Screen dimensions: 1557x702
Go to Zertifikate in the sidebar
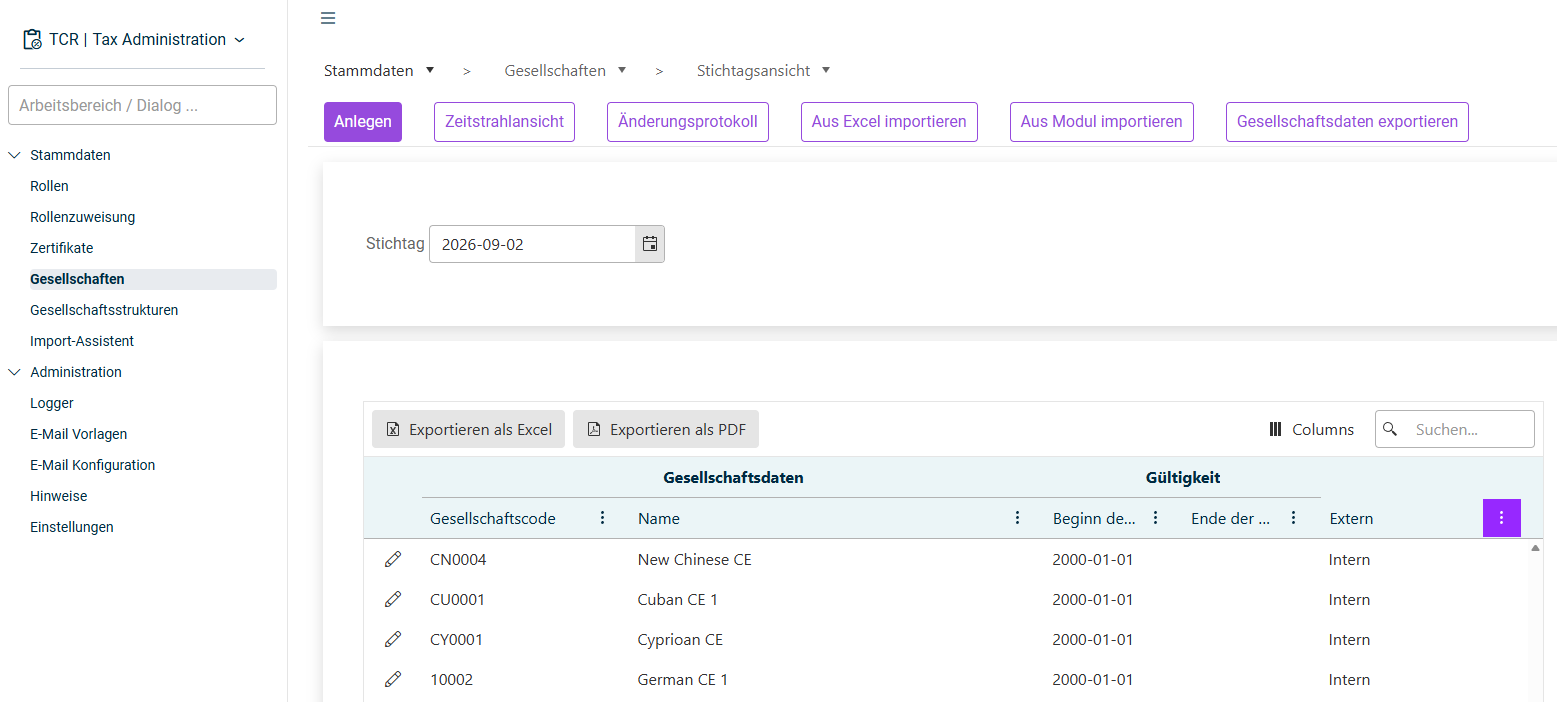(61, 248)
